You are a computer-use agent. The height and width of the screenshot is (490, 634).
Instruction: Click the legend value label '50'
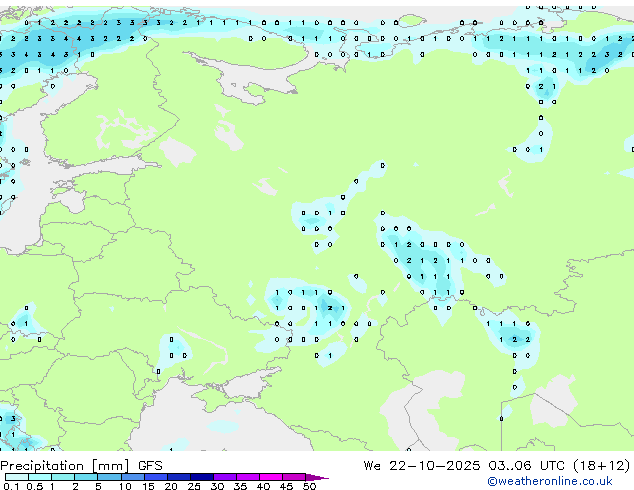(x=309, y=486)
